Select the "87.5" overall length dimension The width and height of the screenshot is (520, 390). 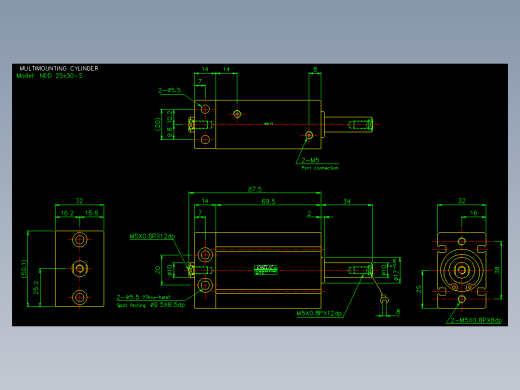[x=255, y=189]
